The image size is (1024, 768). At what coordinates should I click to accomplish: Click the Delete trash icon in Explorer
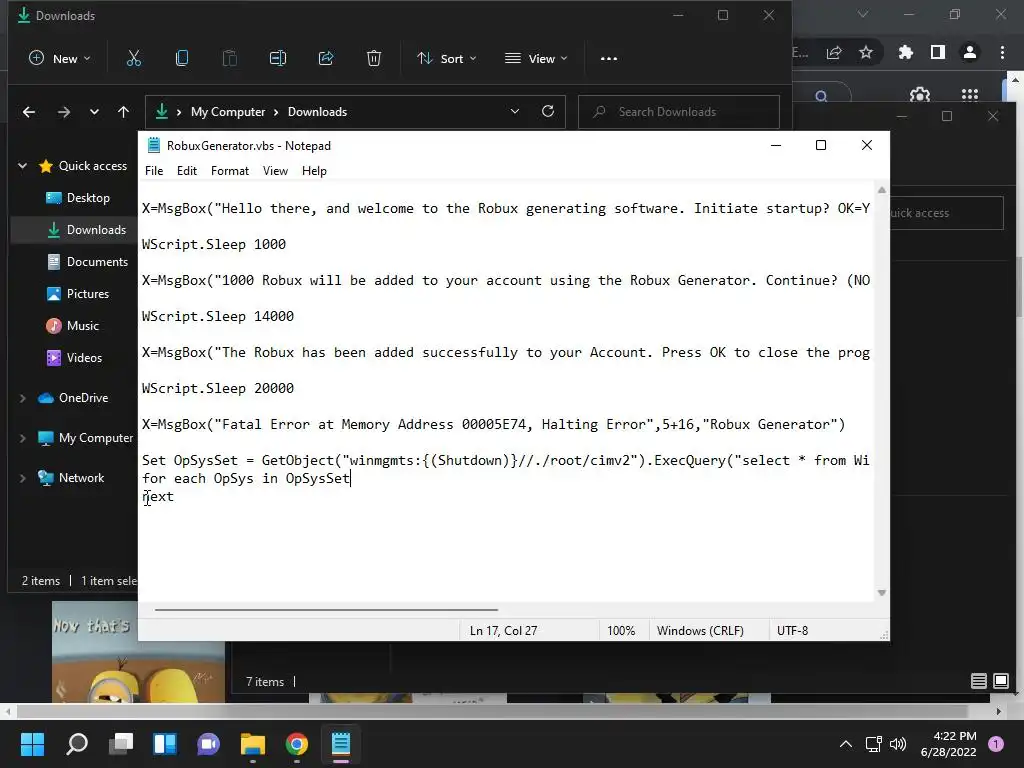pyautogui.click(x=374, y=59)
